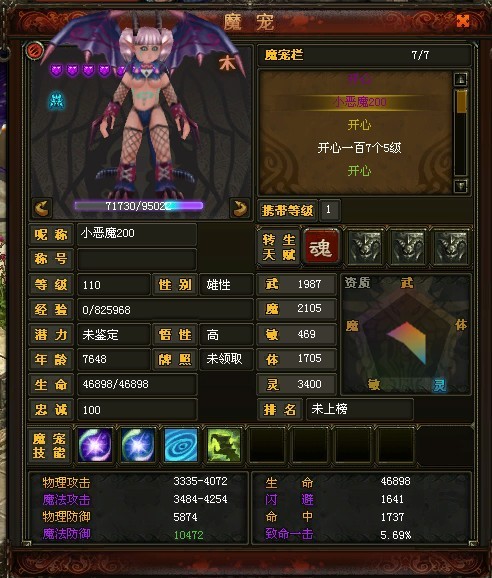Click the empty 称号 title field
The width and height of the screenshot is (492, 578).
137,259
